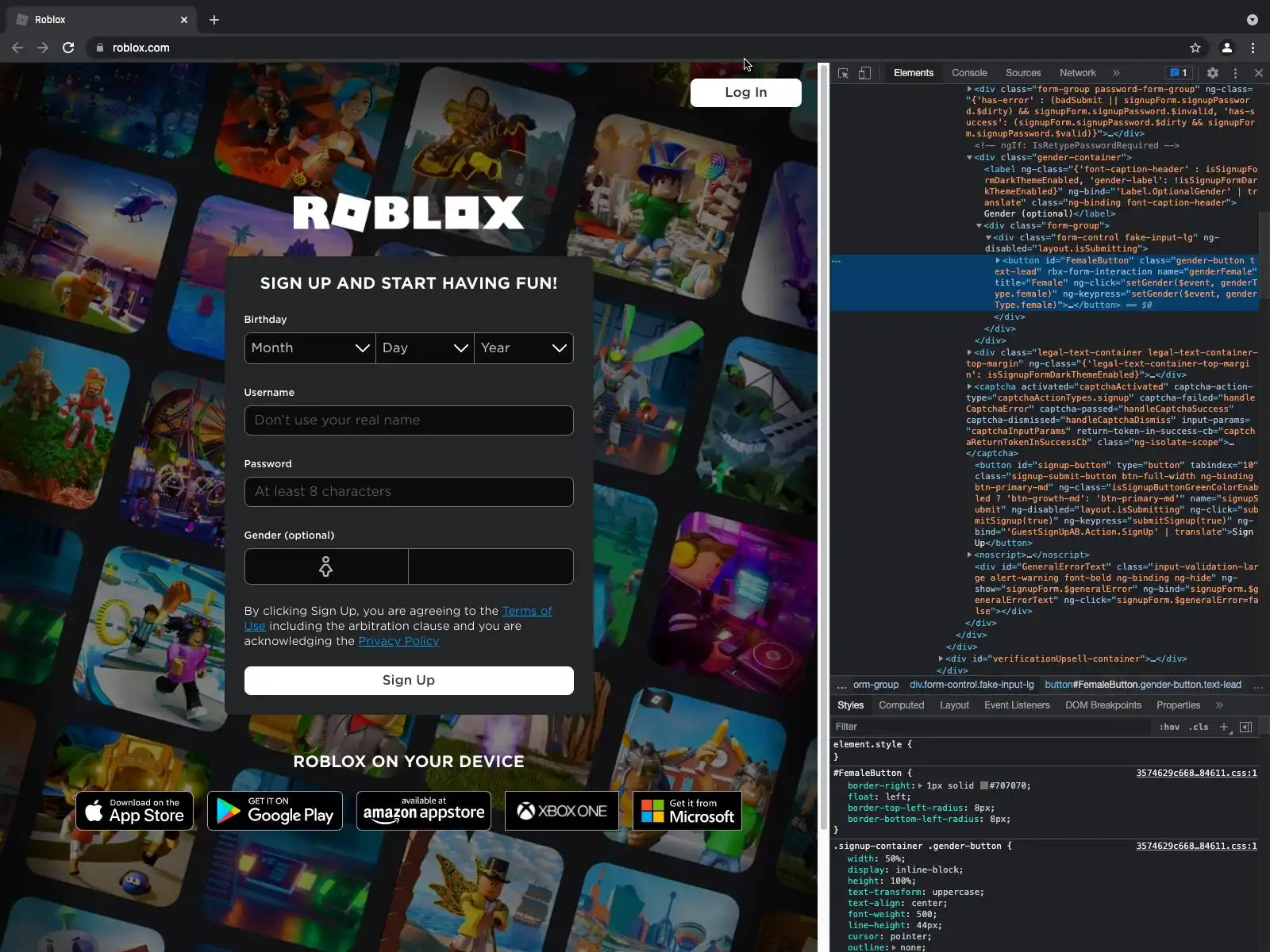Open the Event Listeners tab

coord(1017,705)
